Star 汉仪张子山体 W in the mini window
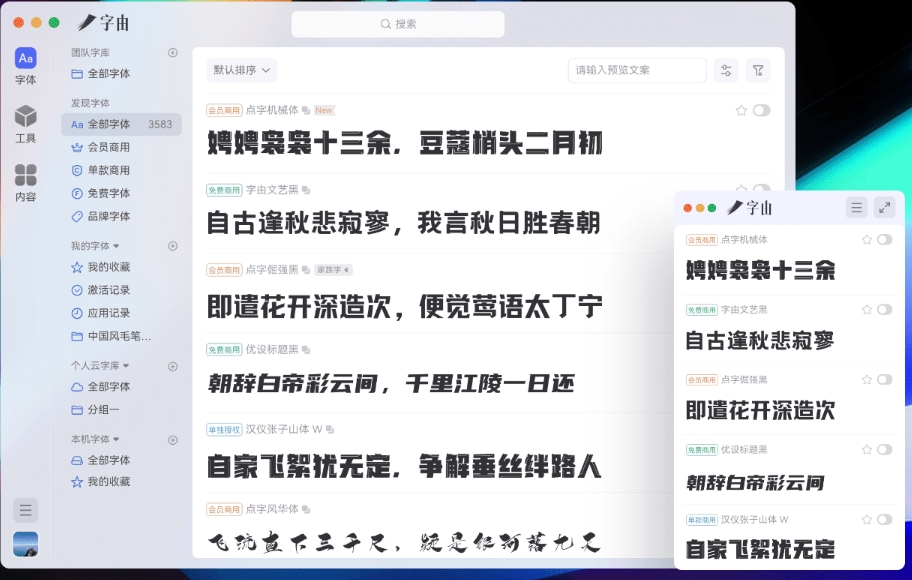Image resolution: width=912 pixels, height=580 pixels. pos(867,519)
